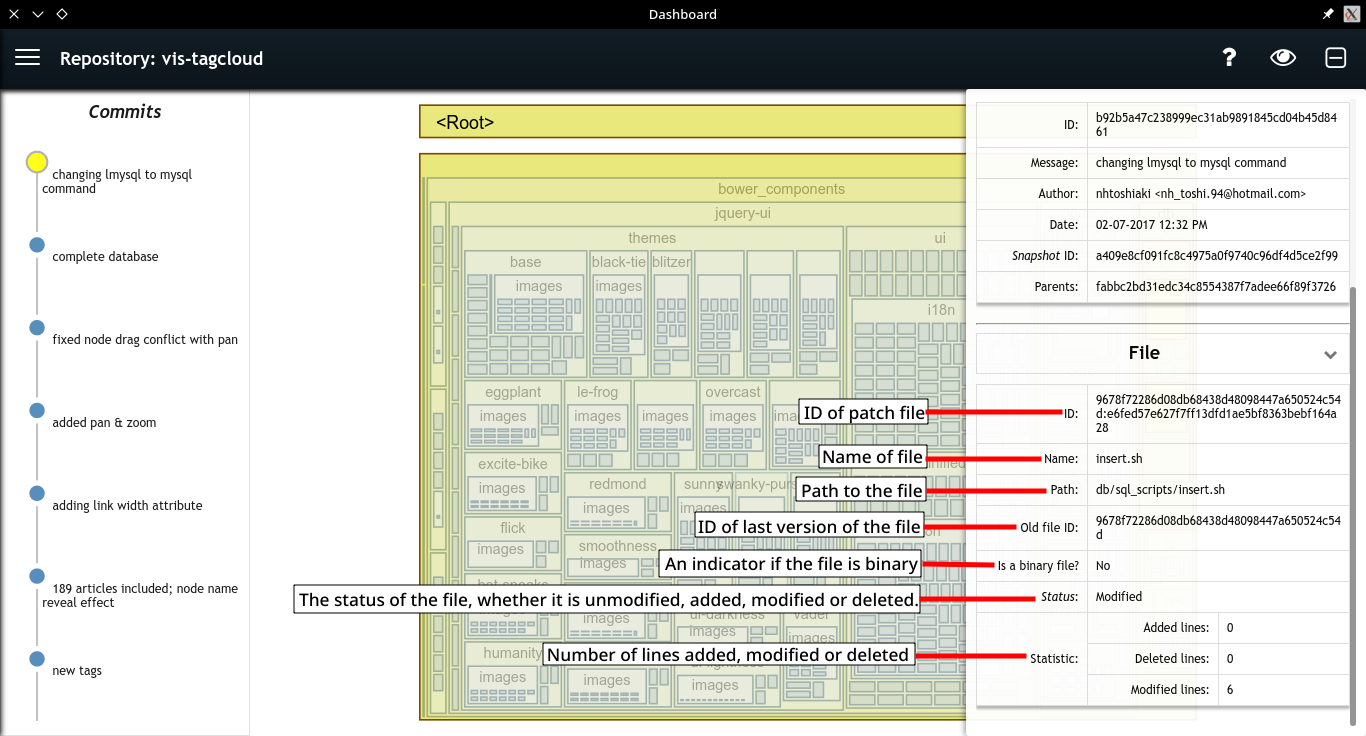The height and width of the screenshot is (736, 1366).
Task: Select the commit node for 'new tags'
Action: coord(37,658)
